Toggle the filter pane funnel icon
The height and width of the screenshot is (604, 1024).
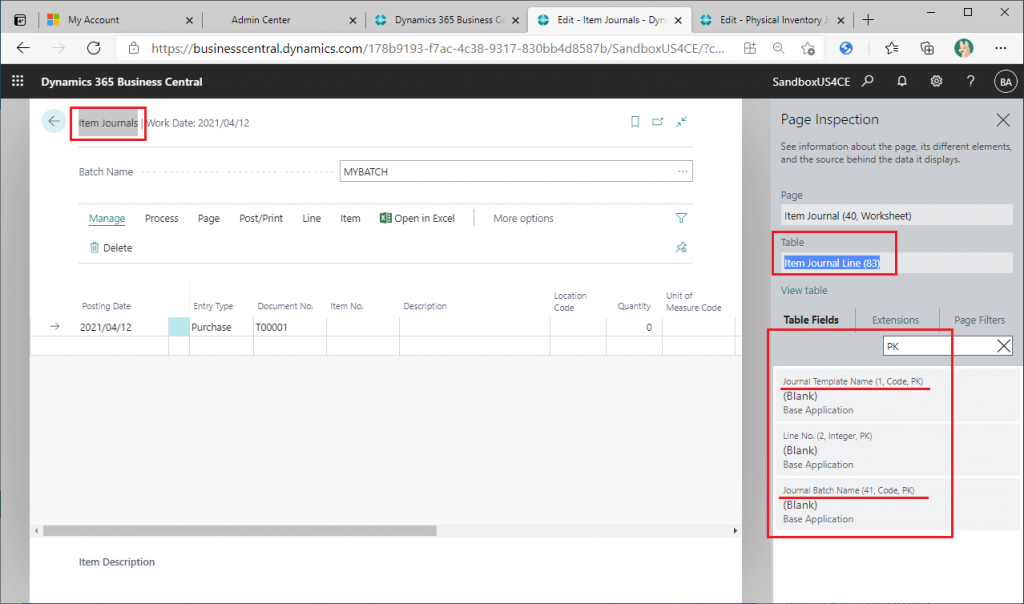(681, 218)
